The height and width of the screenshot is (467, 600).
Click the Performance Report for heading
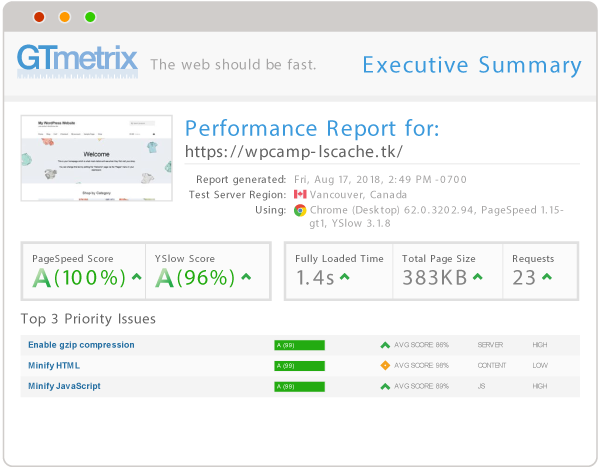(312, 128)
